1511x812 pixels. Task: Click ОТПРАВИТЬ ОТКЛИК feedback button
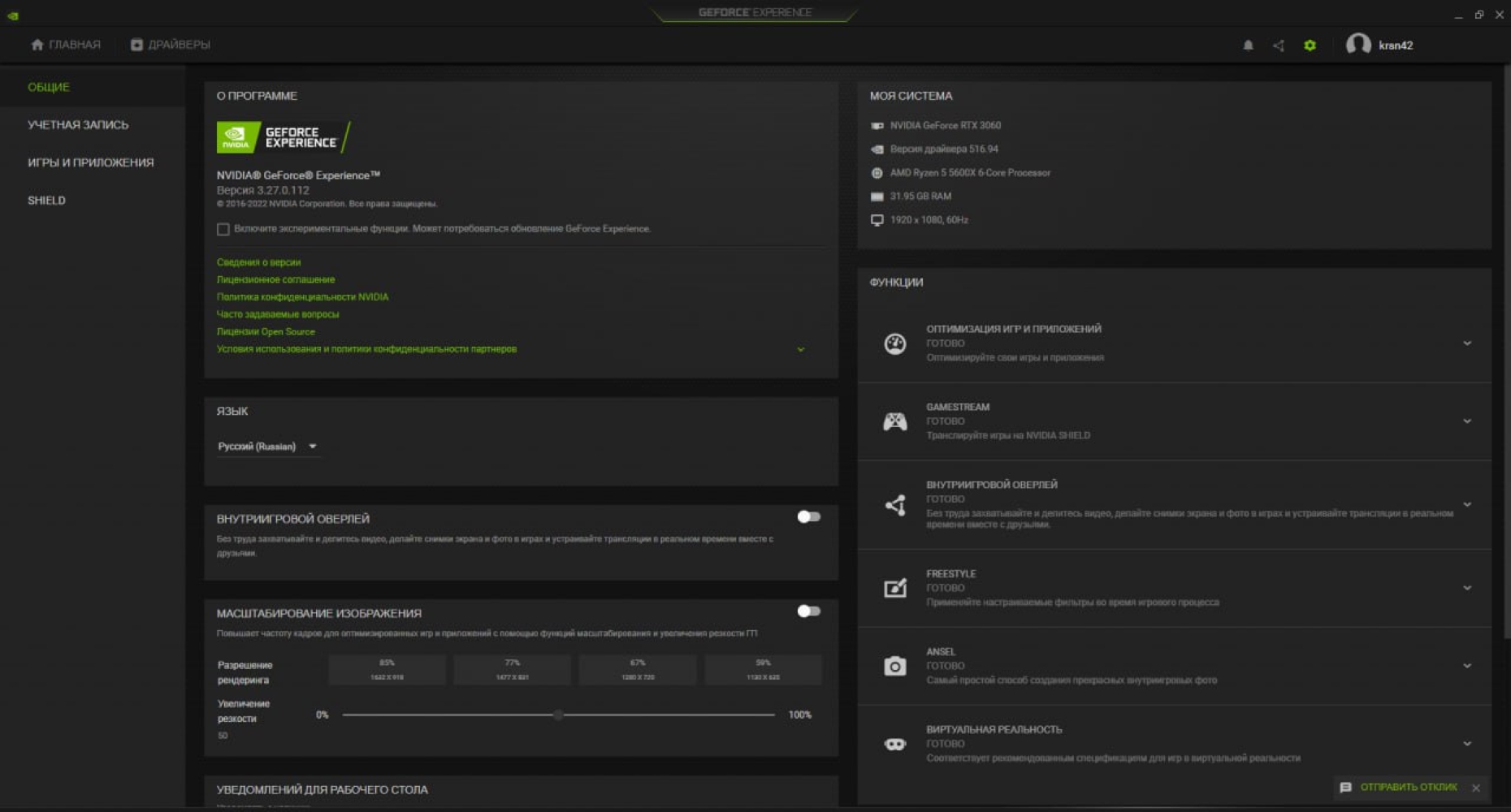1408,788
